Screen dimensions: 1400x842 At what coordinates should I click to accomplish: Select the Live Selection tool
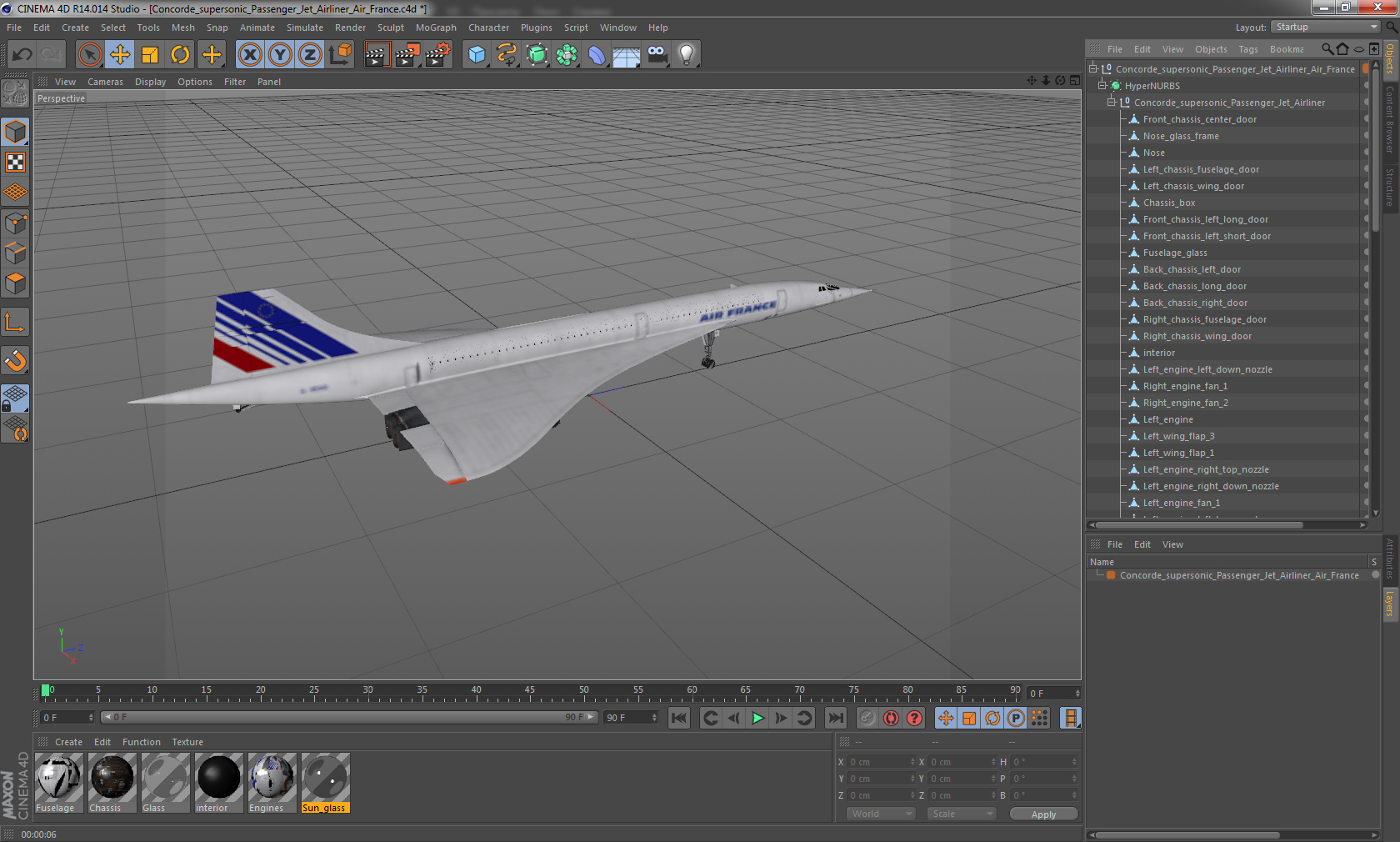pyautogui.click(x=89, y=55)
